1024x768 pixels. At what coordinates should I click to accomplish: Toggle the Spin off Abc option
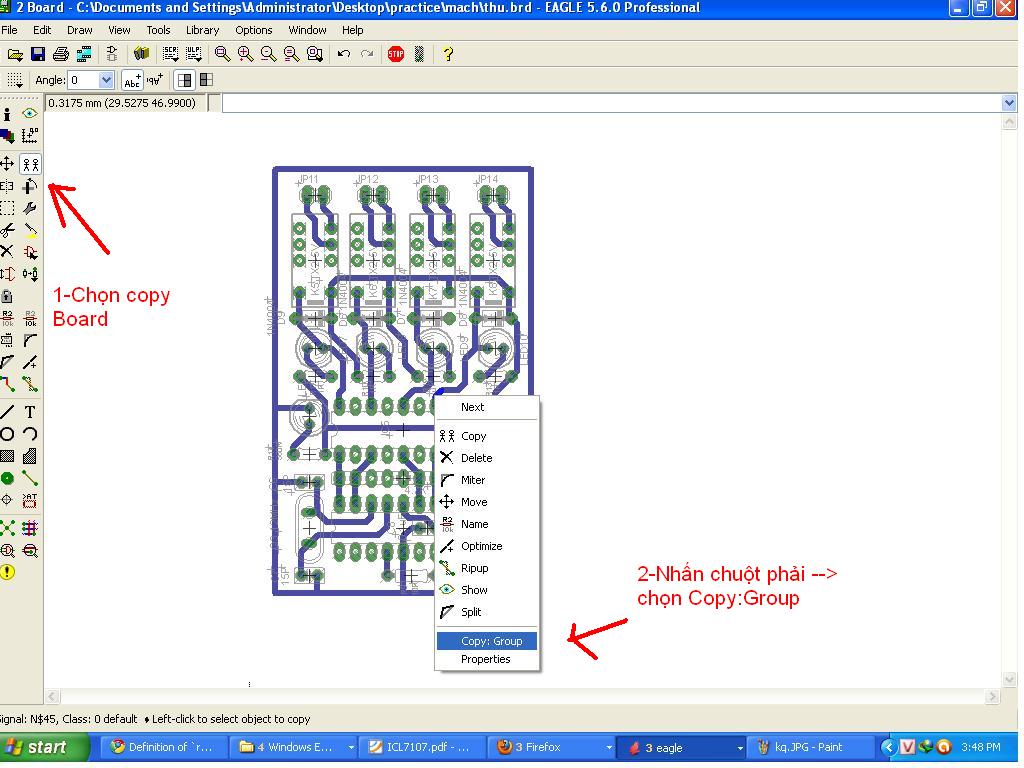(132, 80)
